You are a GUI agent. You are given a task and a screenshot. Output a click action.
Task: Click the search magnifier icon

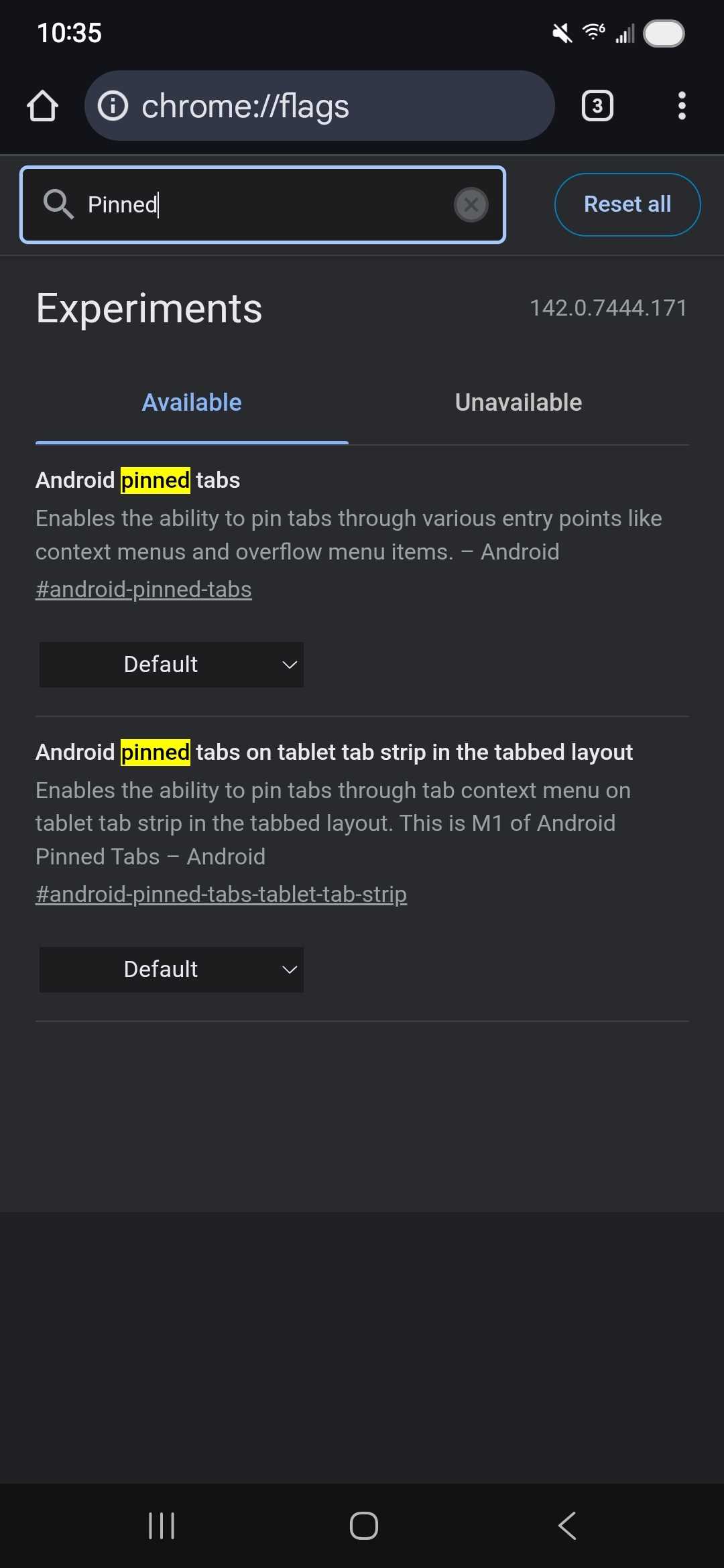click(59, 204)
